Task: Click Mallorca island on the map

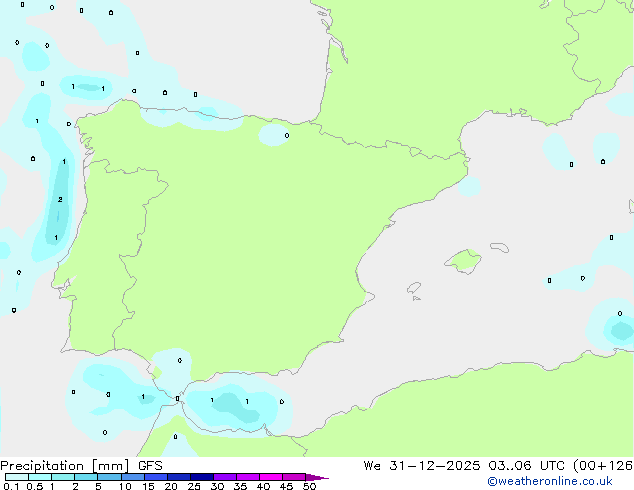Action: [x=463, y=261]
